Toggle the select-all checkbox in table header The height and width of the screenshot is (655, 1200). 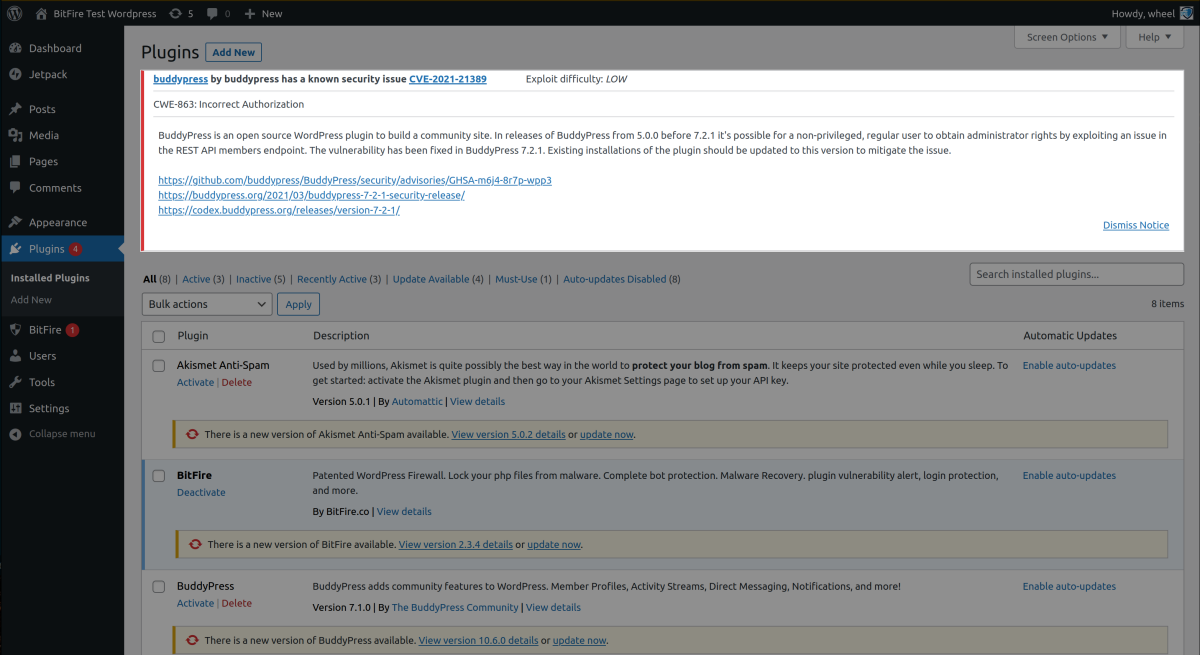coord(159,336)
